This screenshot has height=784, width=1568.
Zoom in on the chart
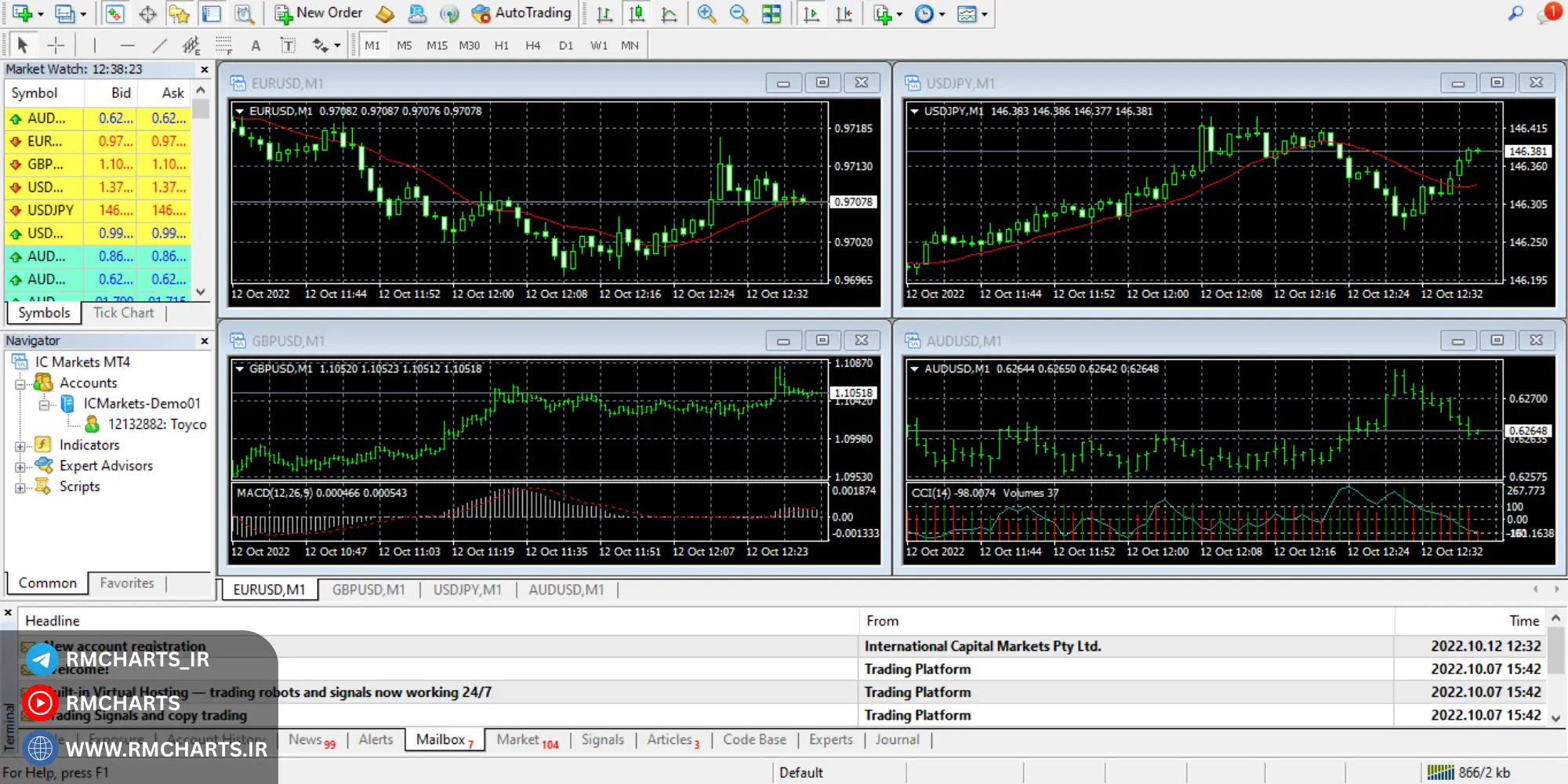tap(706, 14)
